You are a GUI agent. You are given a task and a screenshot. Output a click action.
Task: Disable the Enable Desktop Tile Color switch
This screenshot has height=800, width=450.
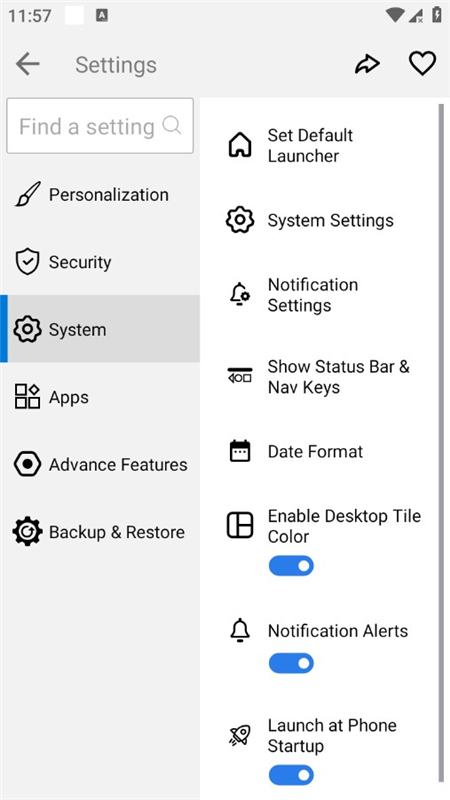[291, 566]
